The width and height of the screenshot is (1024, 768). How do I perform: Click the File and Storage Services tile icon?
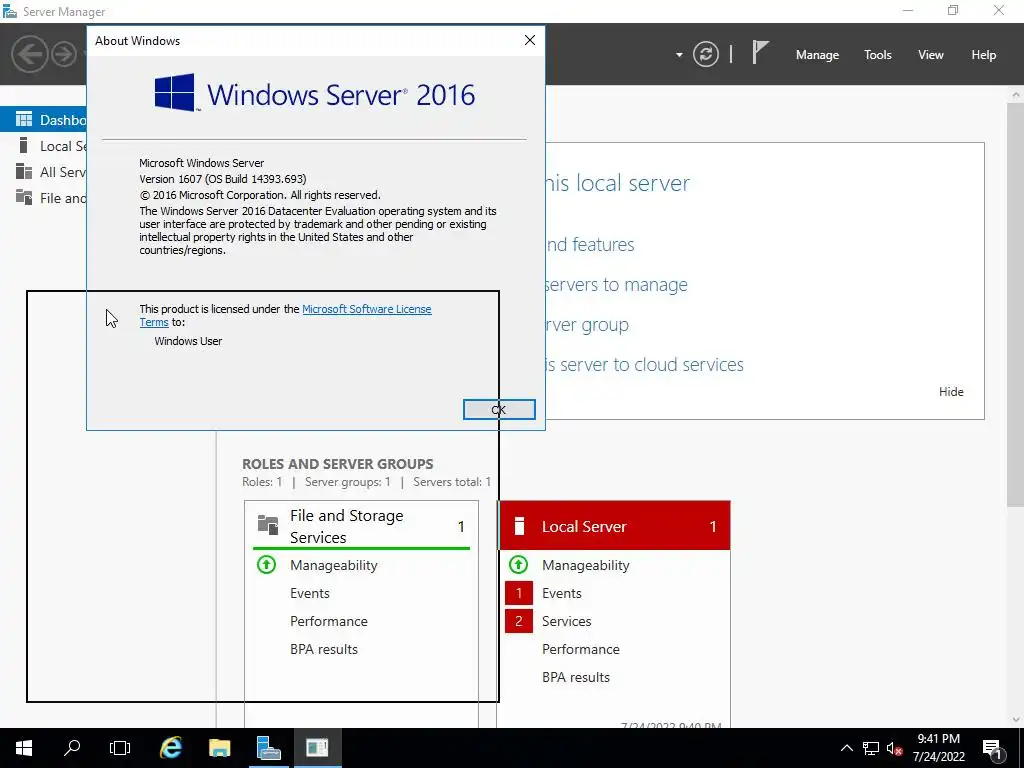(x=268, y=524)
